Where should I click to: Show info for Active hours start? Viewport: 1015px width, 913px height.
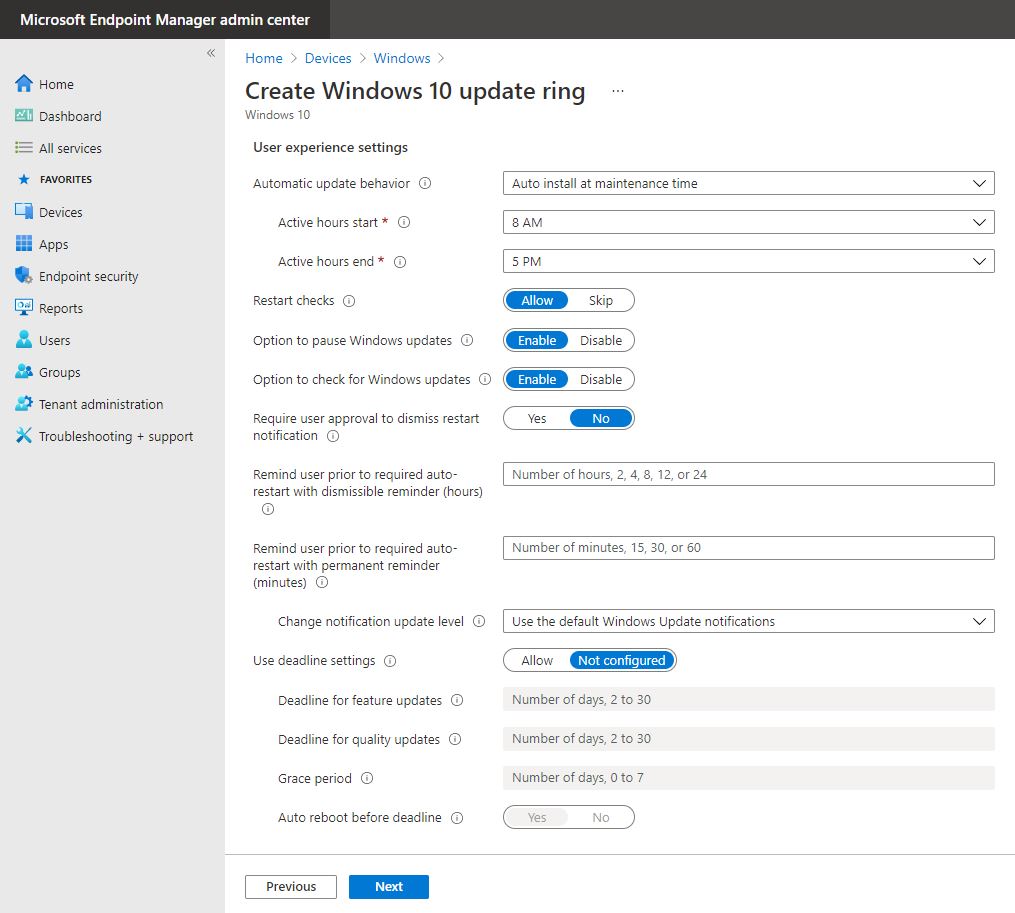[x=404, y=222]
